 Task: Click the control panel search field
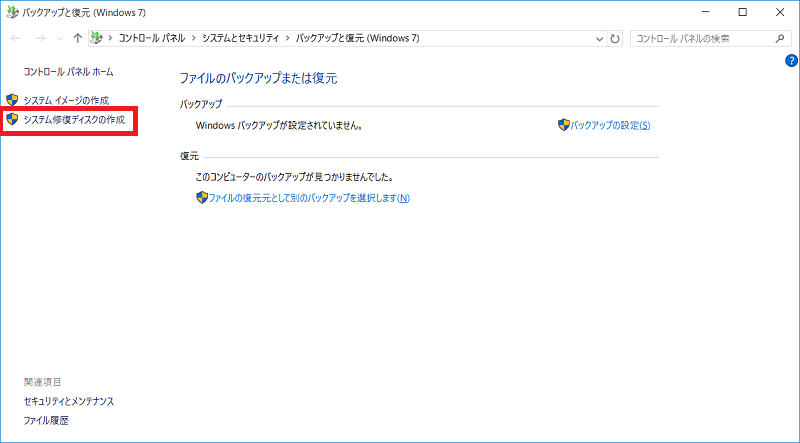(x=709, y=38)
